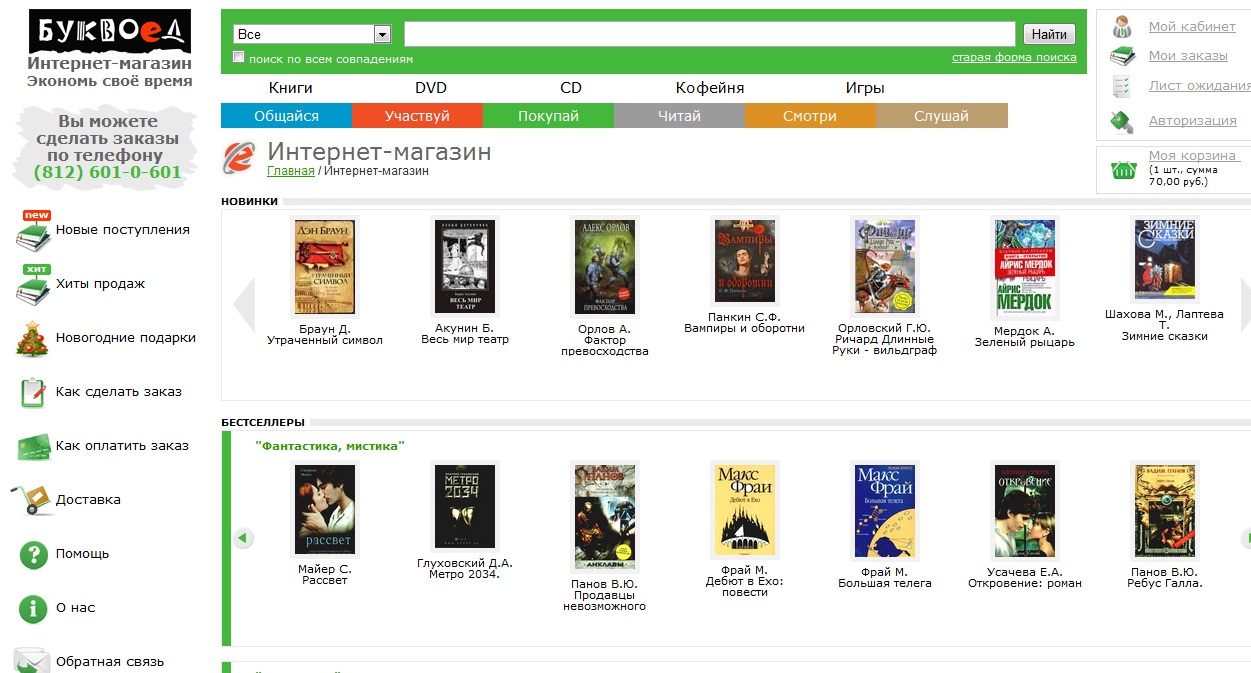Open Рассвет book cover by Майер
1251x673 pixels.
tap(325, 509)
